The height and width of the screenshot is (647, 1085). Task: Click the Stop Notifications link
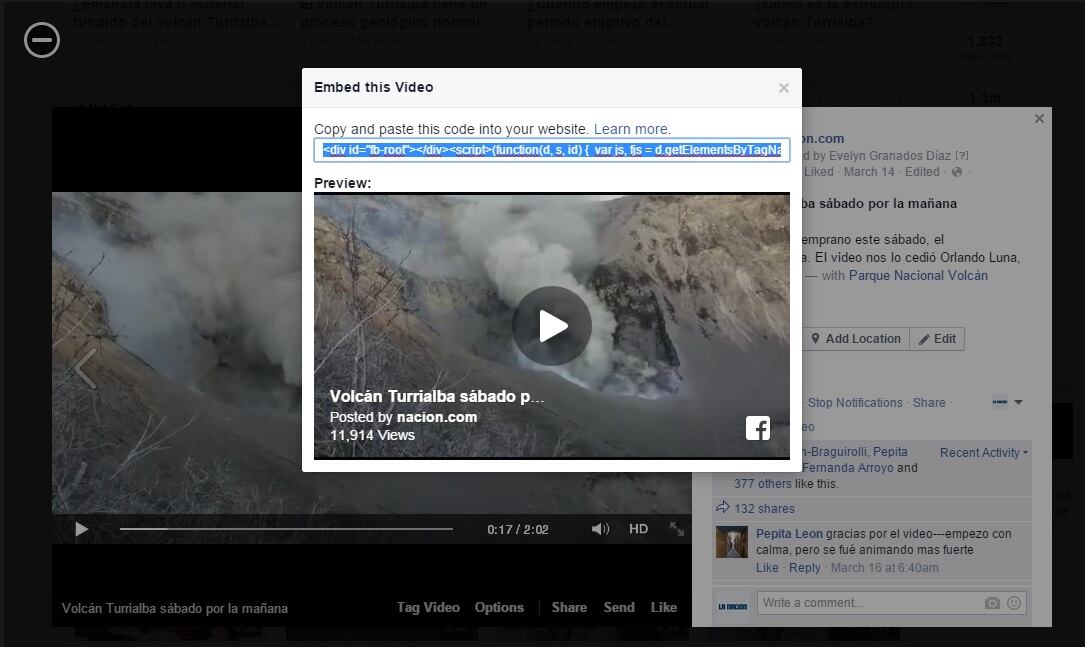click(855, 402)
